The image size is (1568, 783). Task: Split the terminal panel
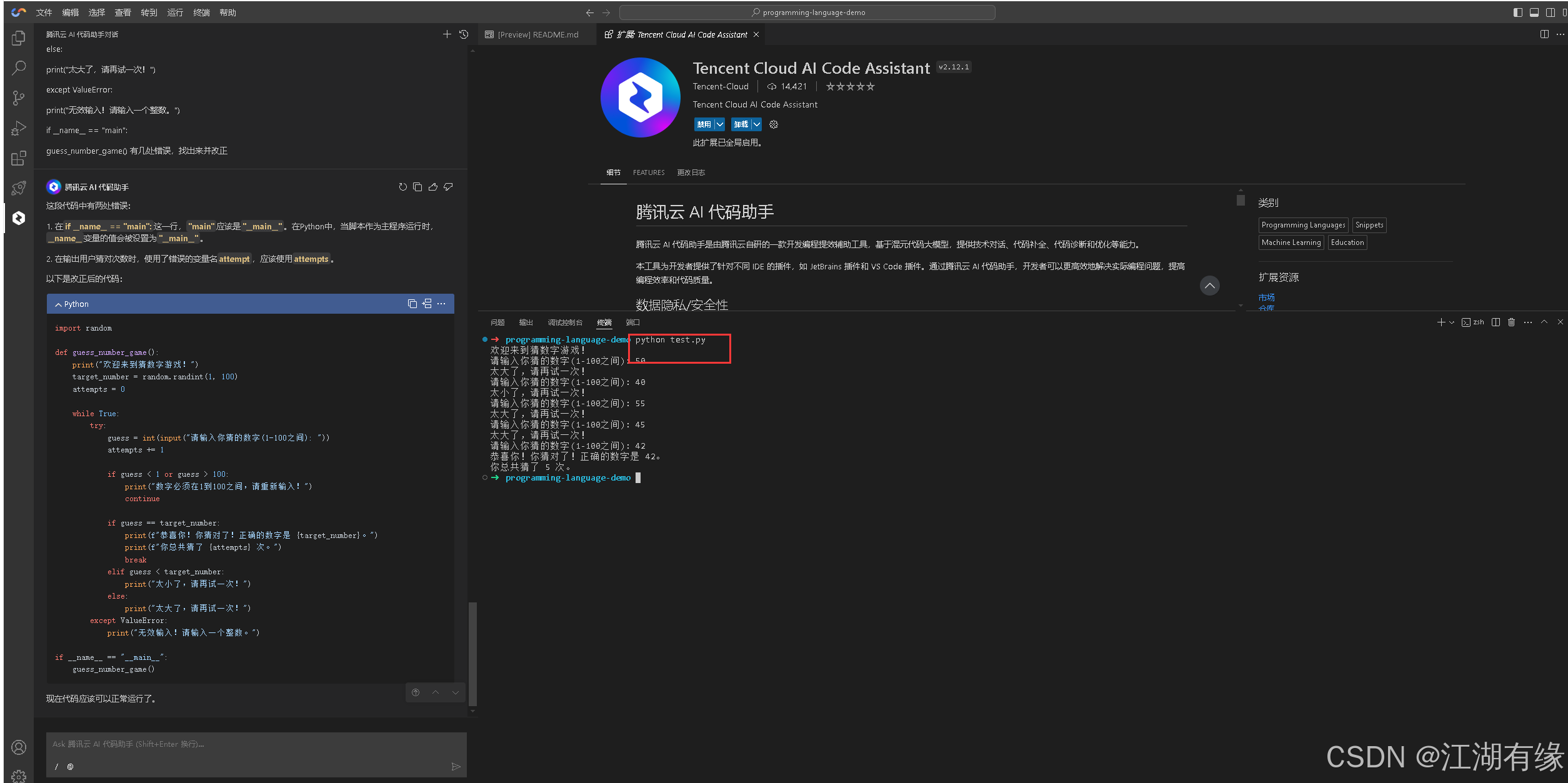(x=1496, y=322)
